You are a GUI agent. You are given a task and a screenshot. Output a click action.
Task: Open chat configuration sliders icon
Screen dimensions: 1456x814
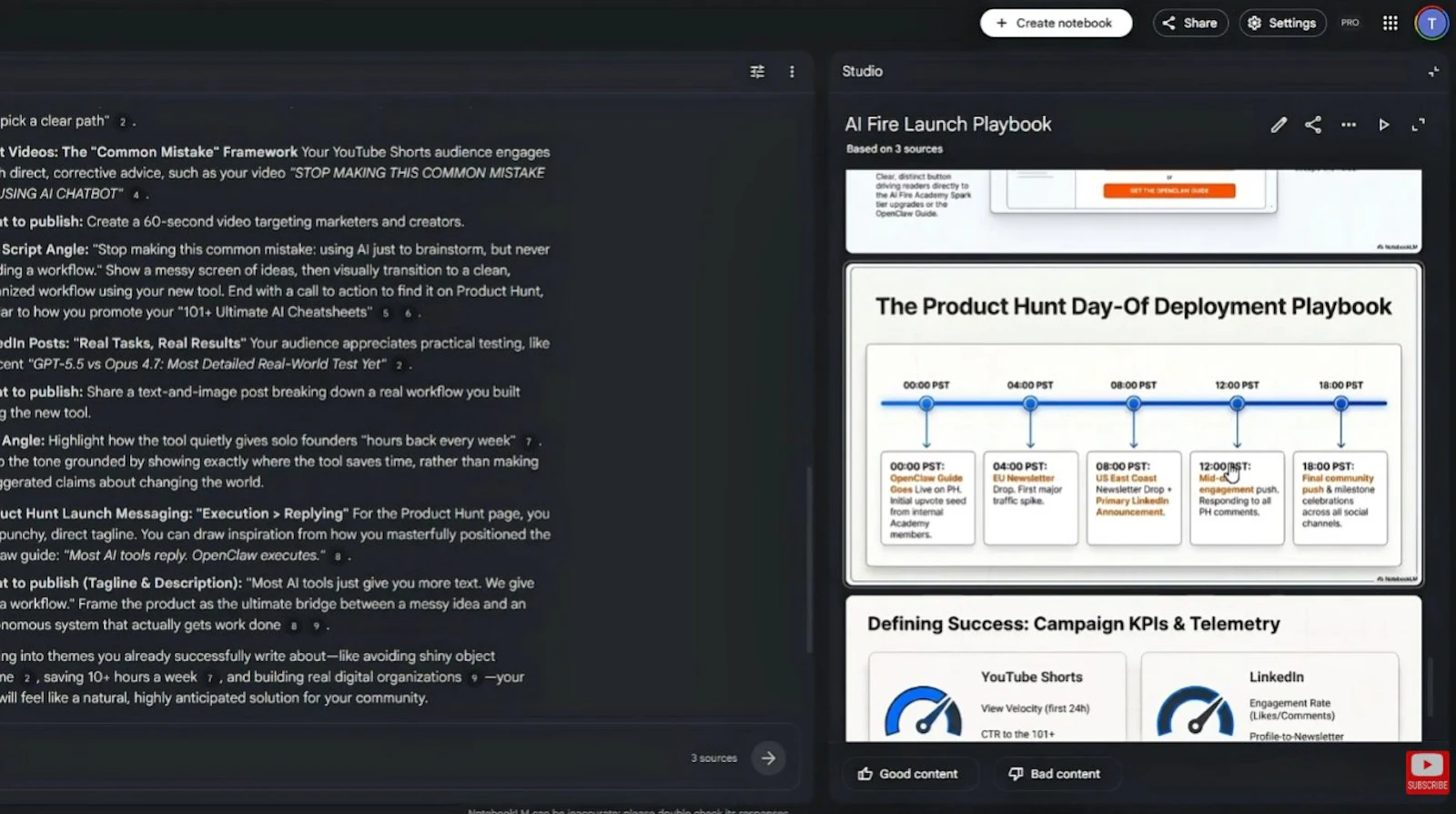[757, 71]
